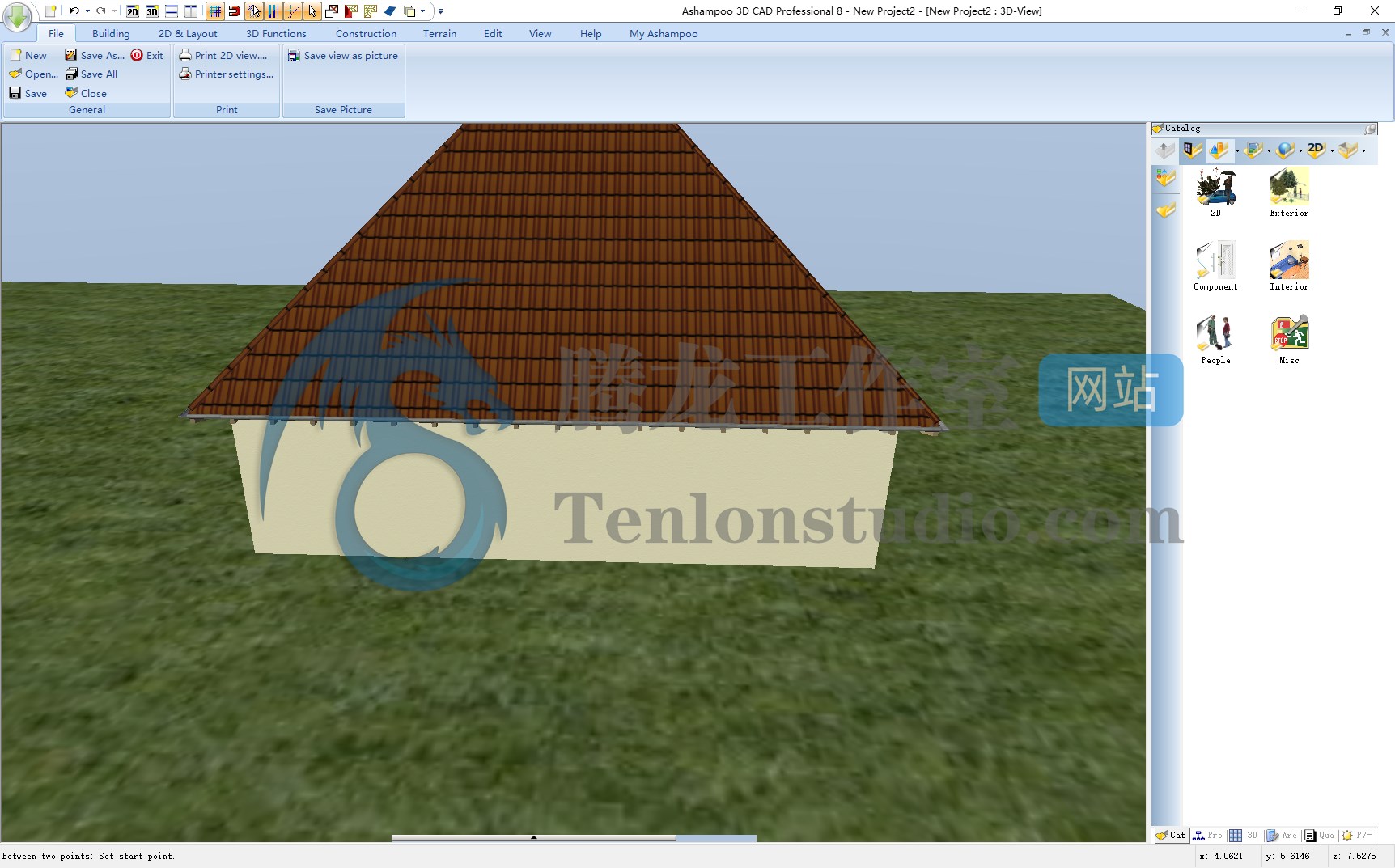Click the plain yellow folder sidebar icon
The image size is (1395, 868).
[1165, 210]
